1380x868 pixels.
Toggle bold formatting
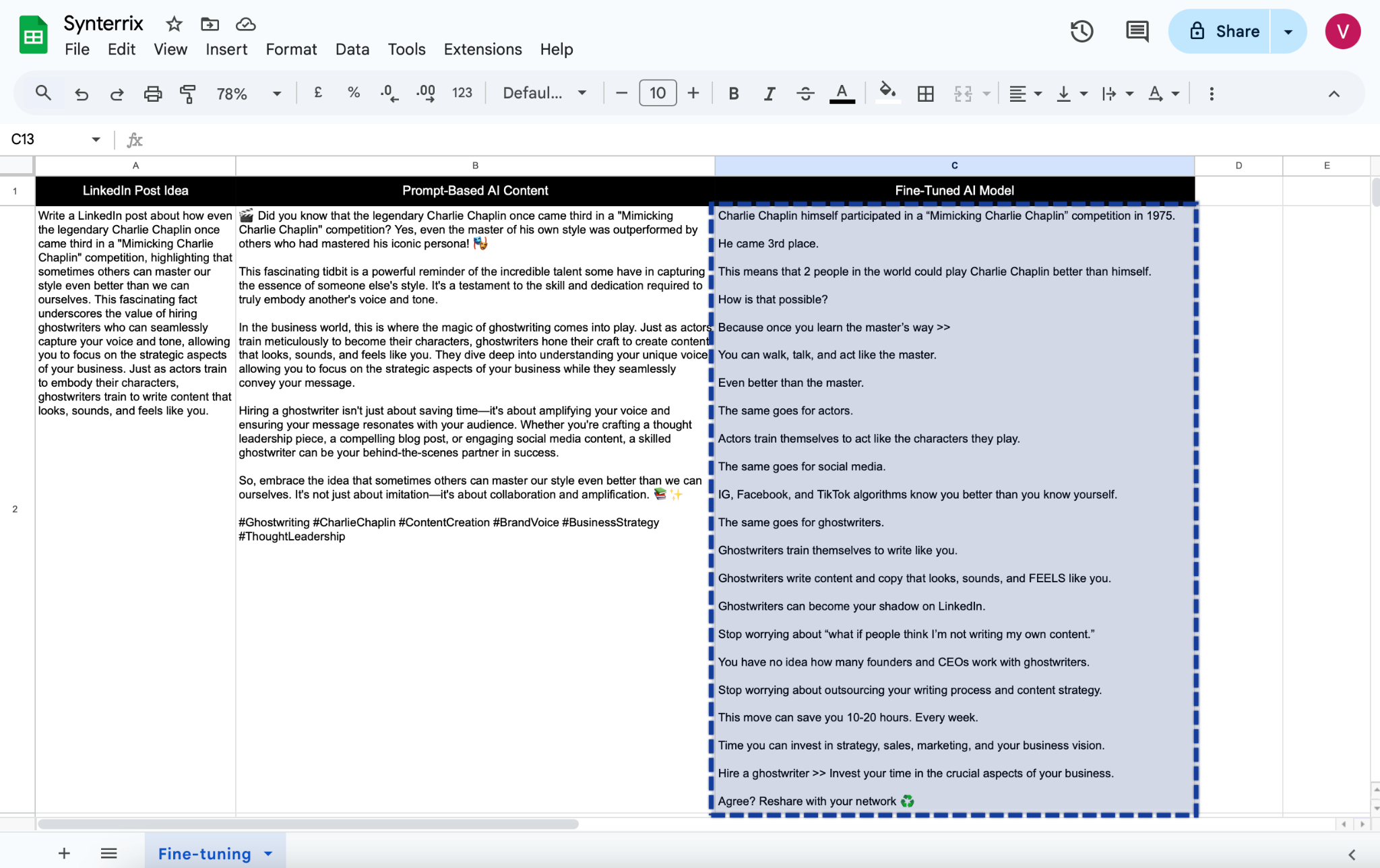click(734, 94)
